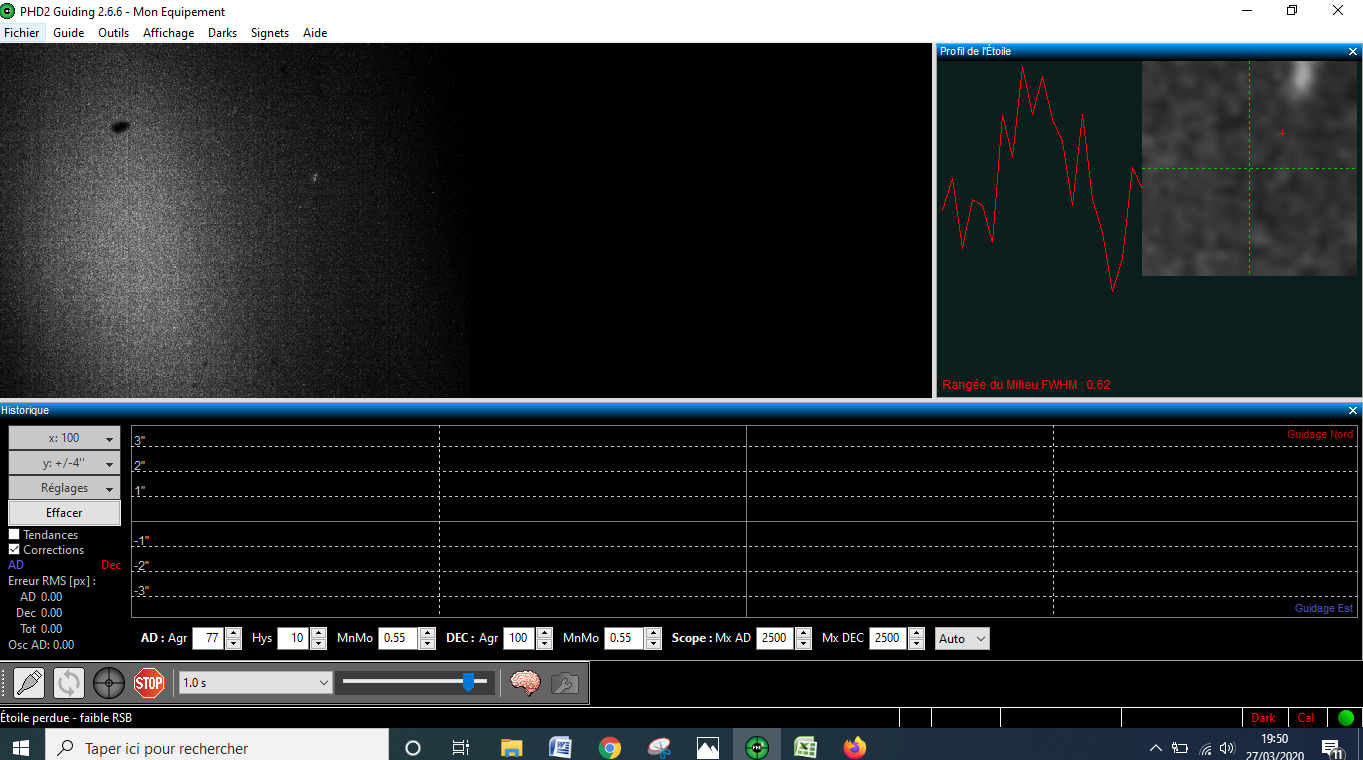
Task: Open the Aide menu
Action: point(315,33)
